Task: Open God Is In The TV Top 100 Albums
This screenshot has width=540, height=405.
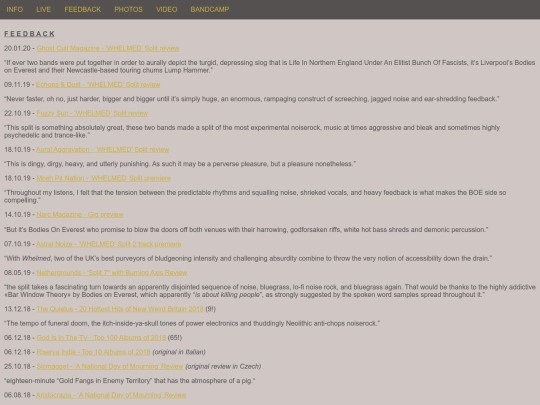Action: click(x=101, y=338)
